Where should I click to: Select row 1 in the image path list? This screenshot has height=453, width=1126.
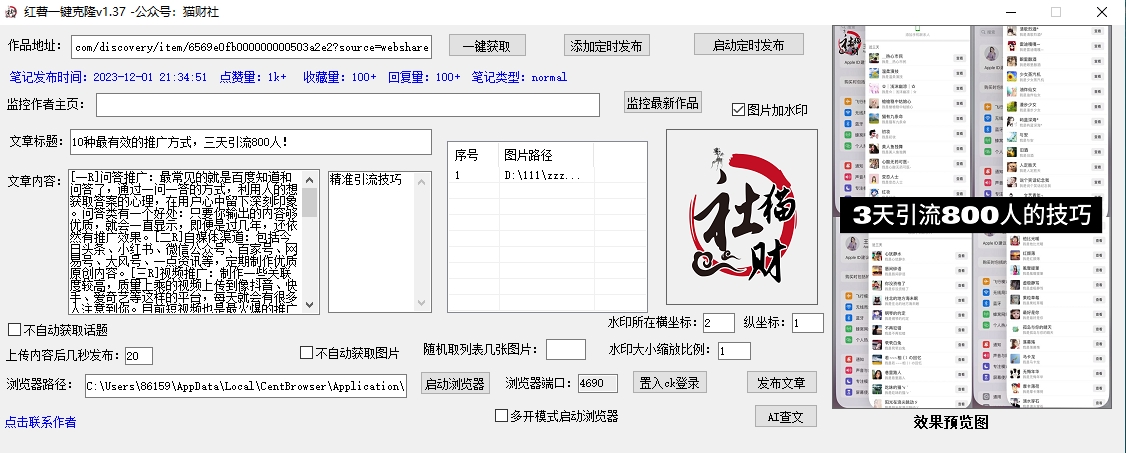tap(545, 175)
